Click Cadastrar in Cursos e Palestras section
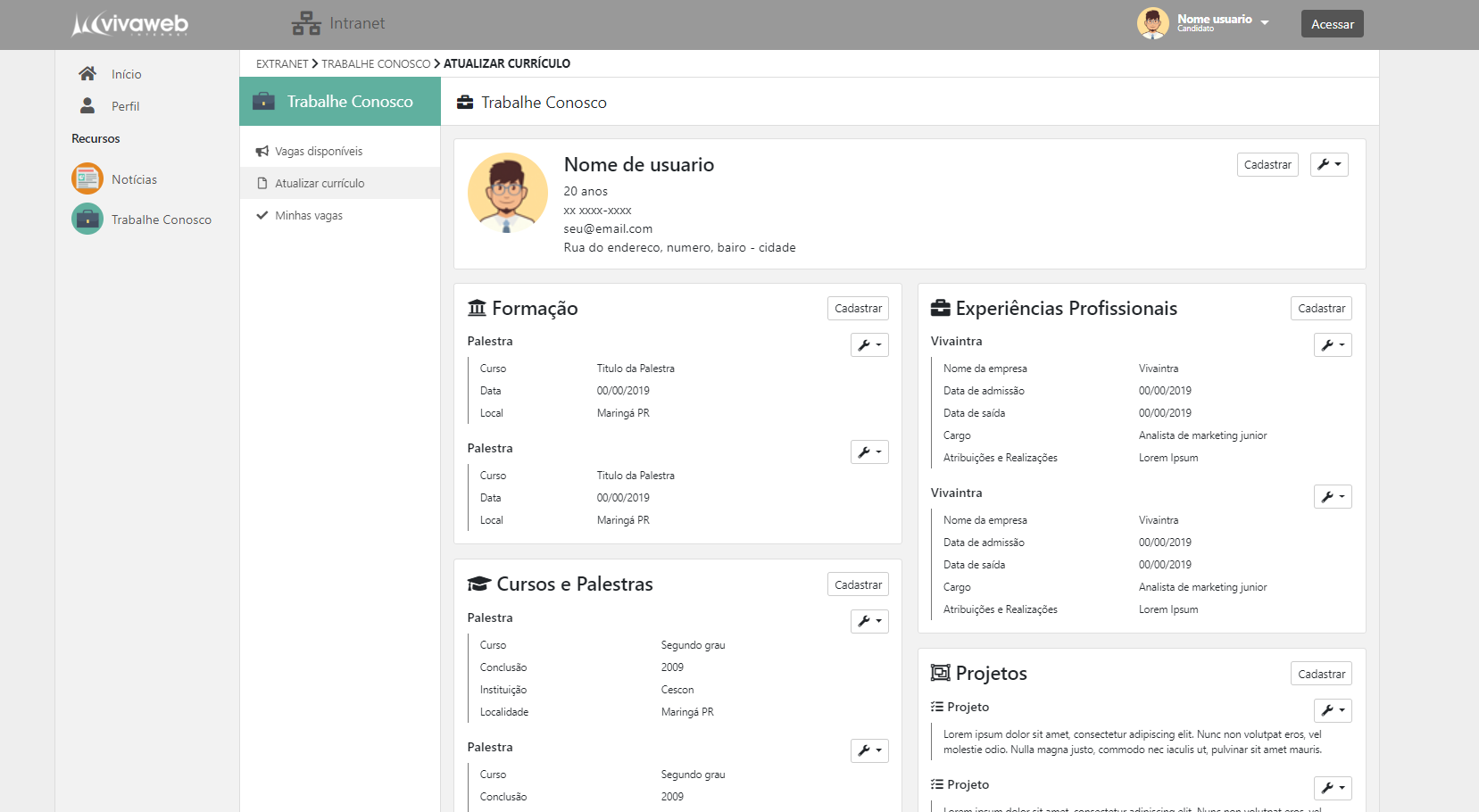The image size is (1479, 812). (858, 585)
